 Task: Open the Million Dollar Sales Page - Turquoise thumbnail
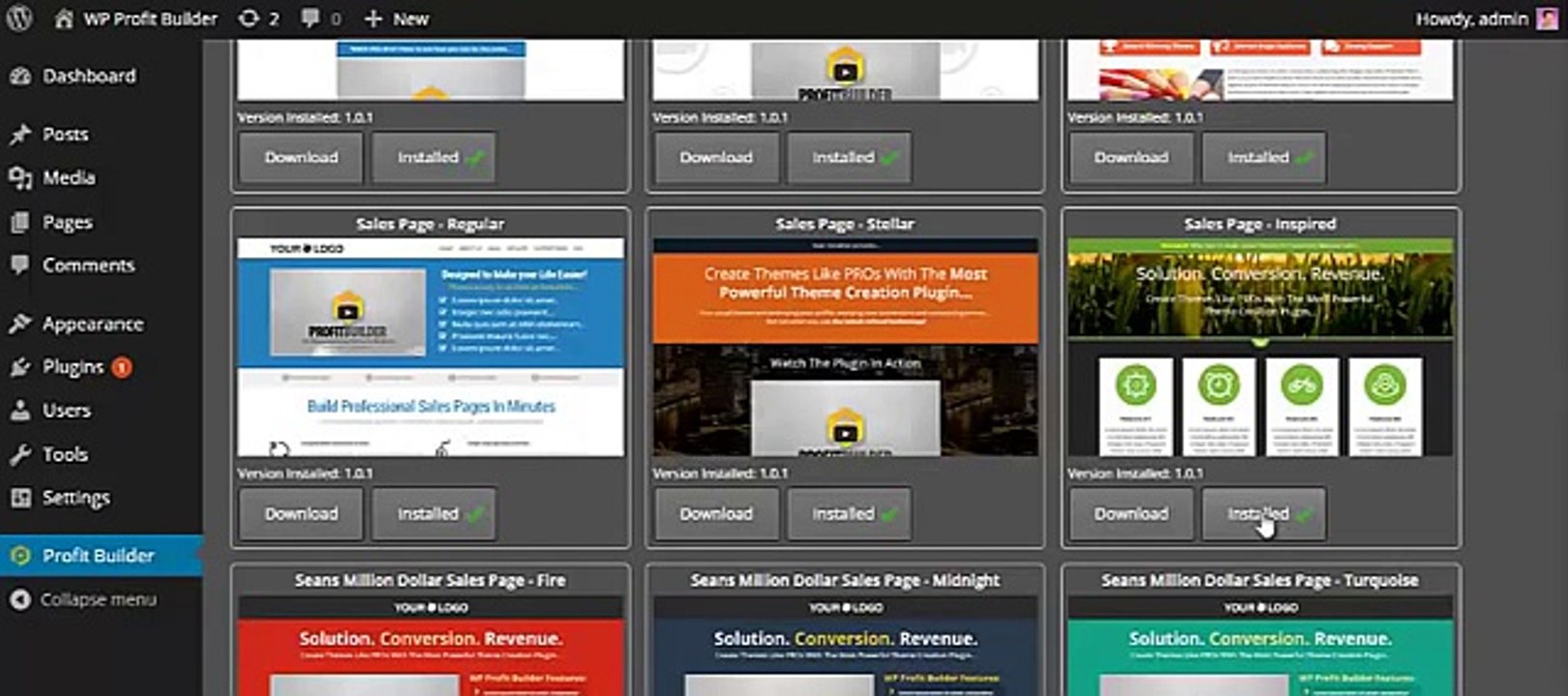click(1261, 646)
